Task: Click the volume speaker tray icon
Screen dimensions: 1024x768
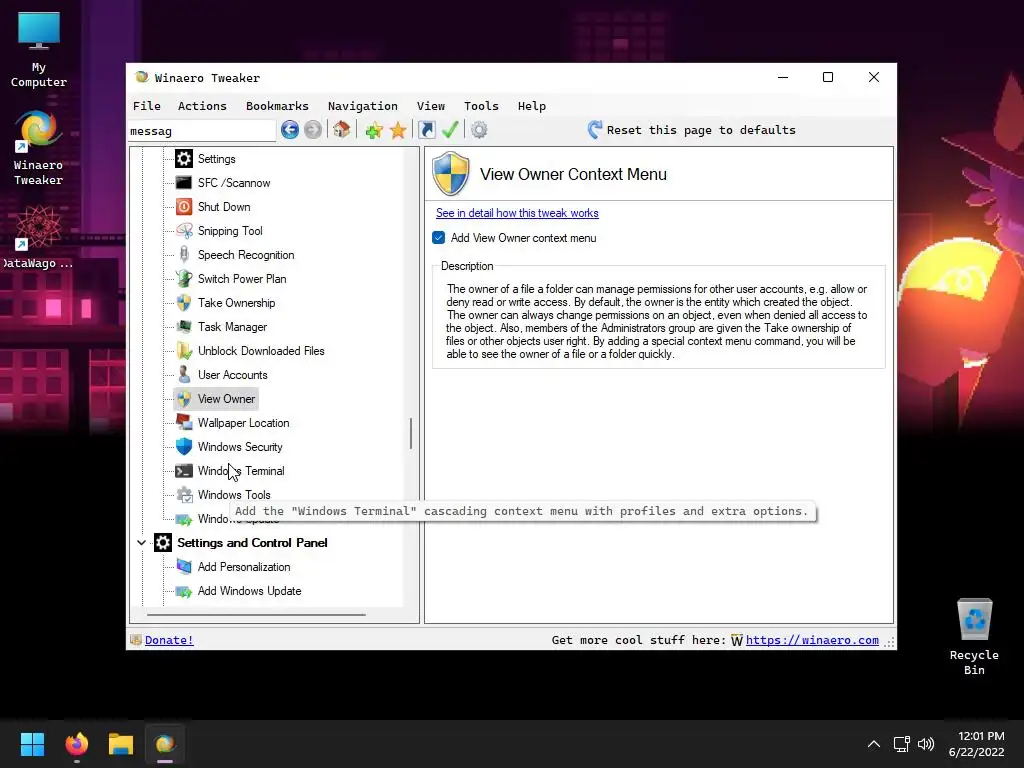Action: [926, 744]
